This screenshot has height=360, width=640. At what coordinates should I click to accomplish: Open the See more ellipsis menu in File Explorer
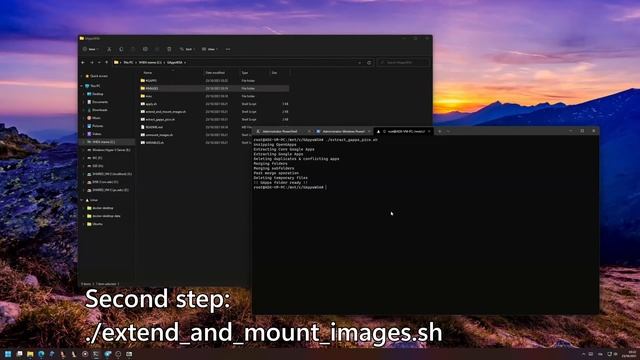coord(228,49)
